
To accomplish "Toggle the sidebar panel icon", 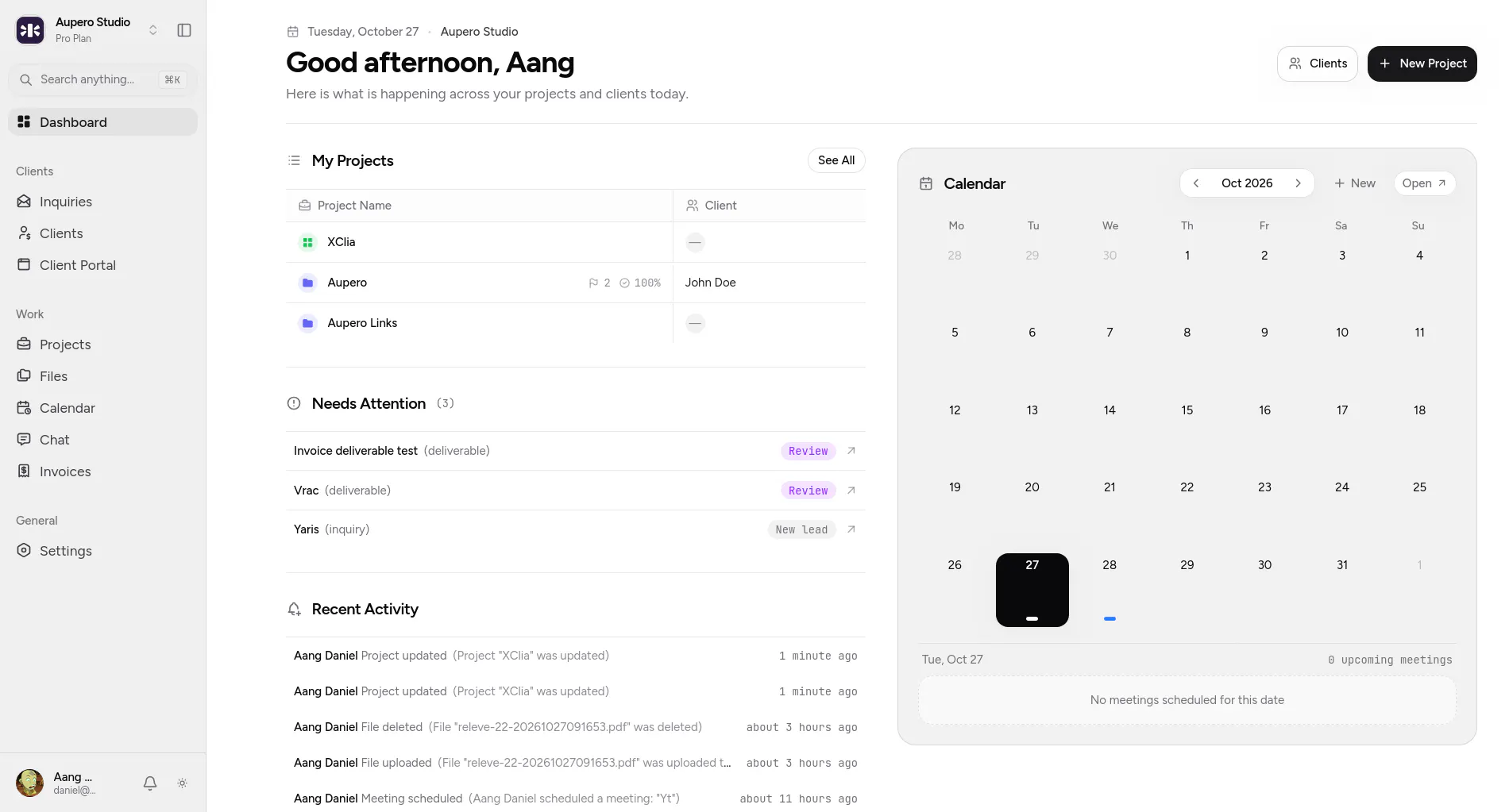I will point(184,30).
